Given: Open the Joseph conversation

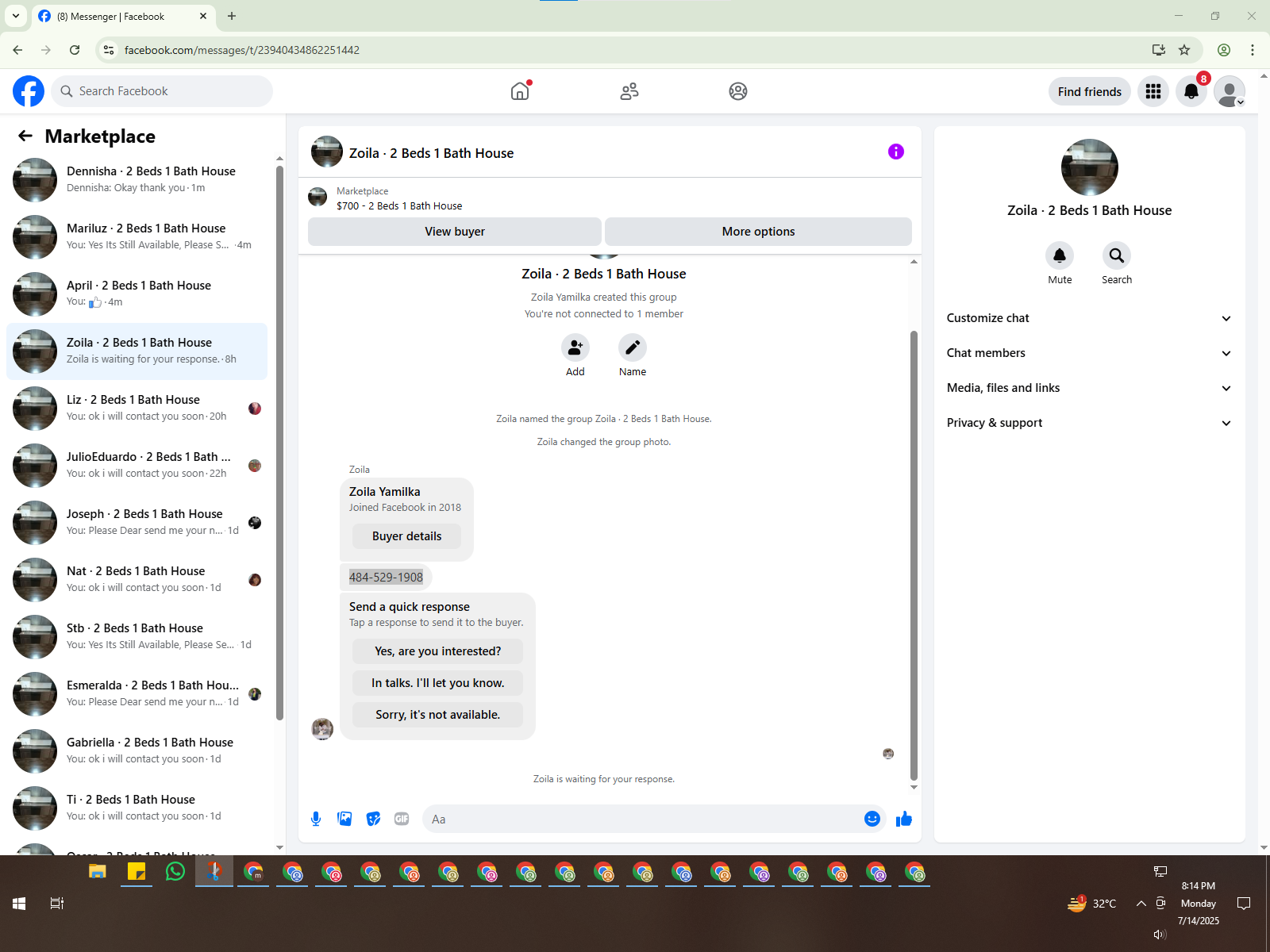Looking at the screenshot, I should 137,523.
